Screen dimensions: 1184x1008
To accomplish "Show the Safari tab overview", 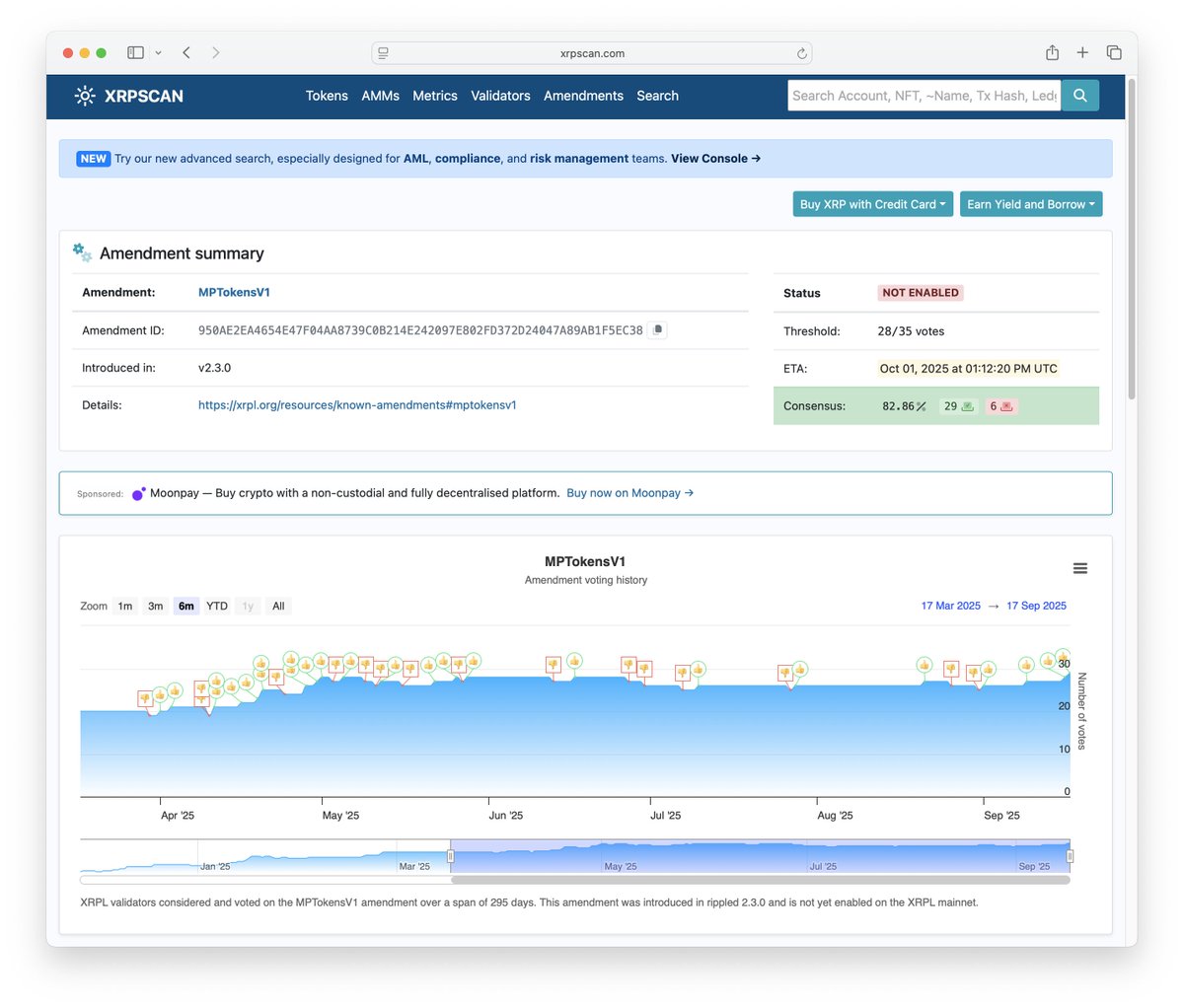I will [x=1114, y=52].
